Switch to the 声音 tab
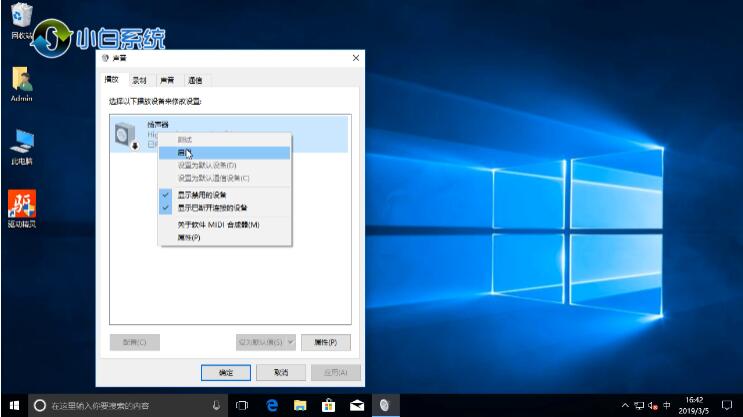Viewport: 743px width, 417px height. click(167, 81)
